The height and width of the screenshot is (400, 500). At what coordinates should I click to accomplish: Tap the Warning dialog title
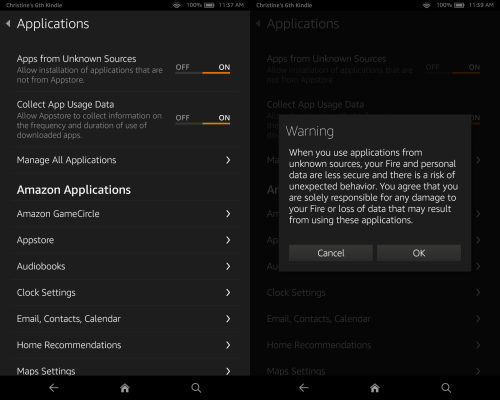(310, 131)
